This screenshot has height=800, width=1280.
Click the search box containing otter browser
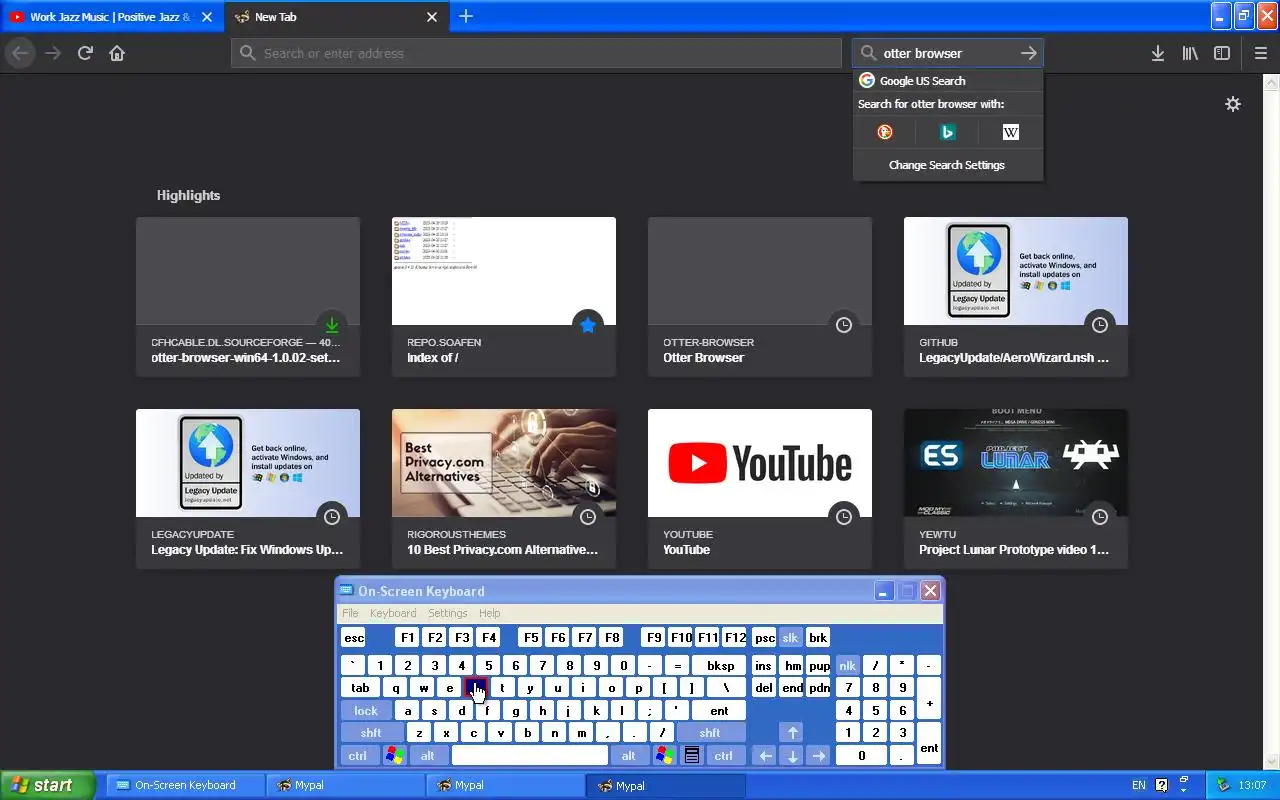947,53
